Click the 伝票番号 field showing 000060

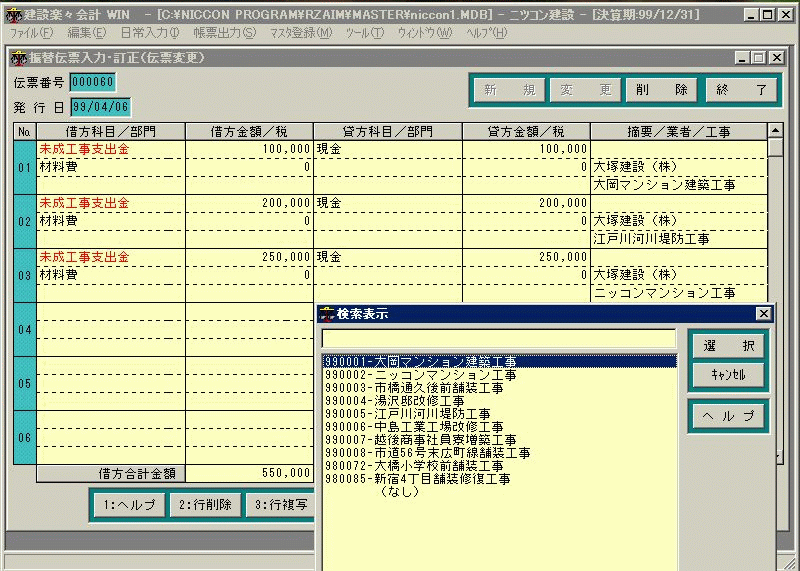92,82
